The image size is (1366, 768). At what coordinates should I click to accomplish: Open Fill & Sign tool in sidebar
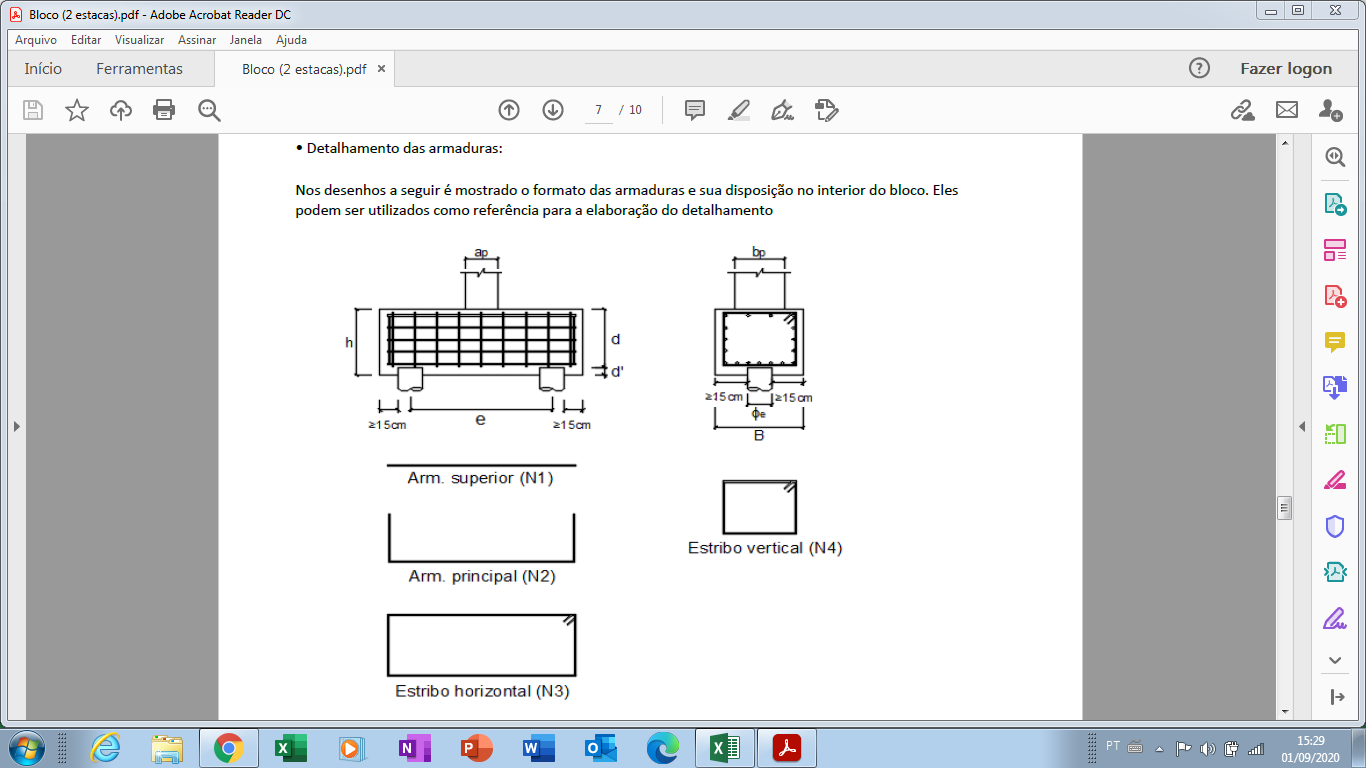(1335, 618)
